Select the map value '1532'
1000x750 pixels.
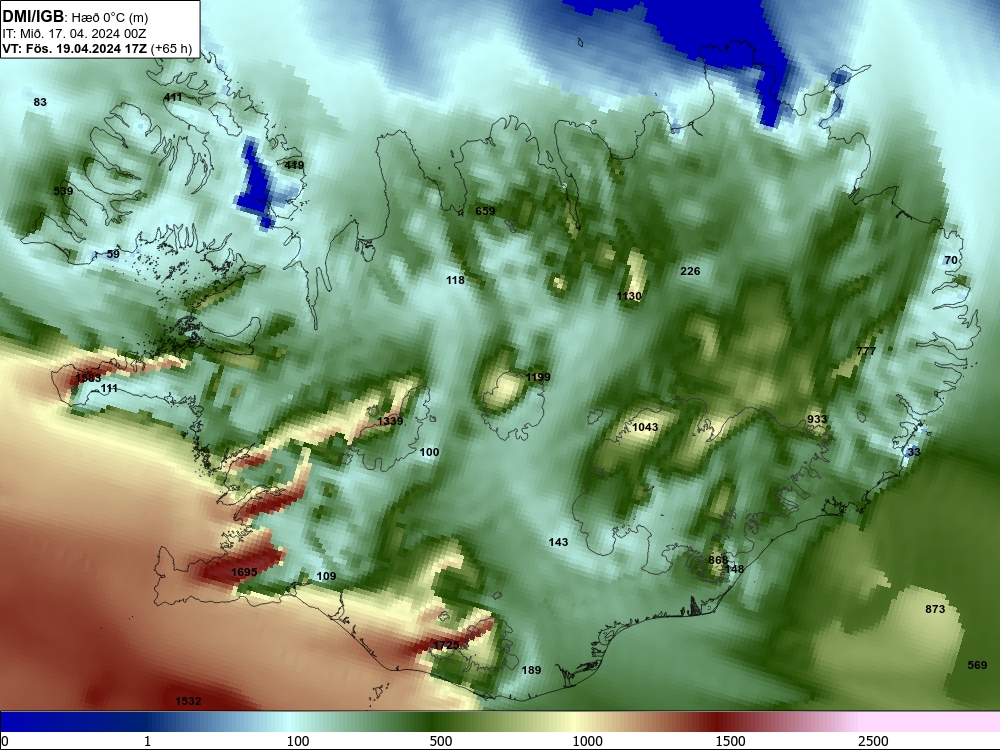pos(188,701)
